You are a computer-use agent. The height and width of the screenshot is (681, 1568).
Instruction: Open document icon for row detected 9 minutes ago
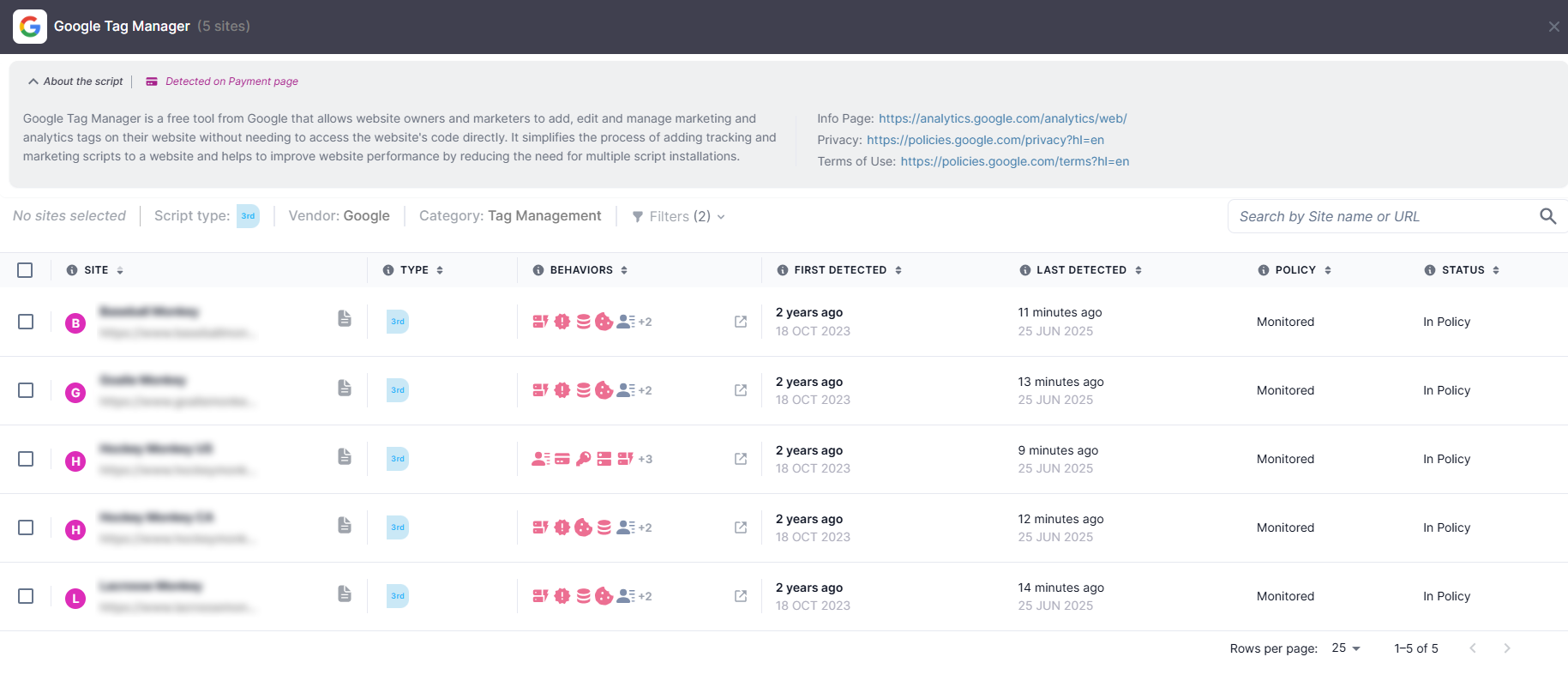click(x=345, y=456)
